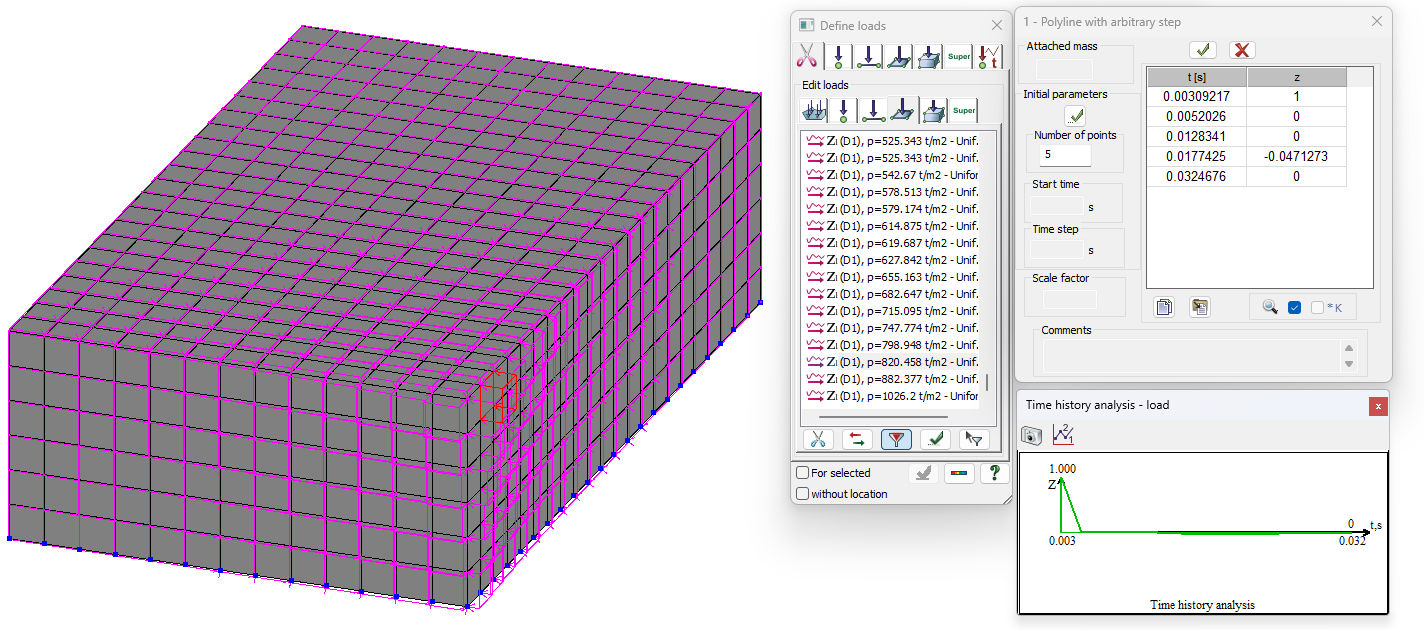Uncheck the blue checkbox next to magnifier
Viewport: 1424px width, 630px height.
(x=1295, y=308)
